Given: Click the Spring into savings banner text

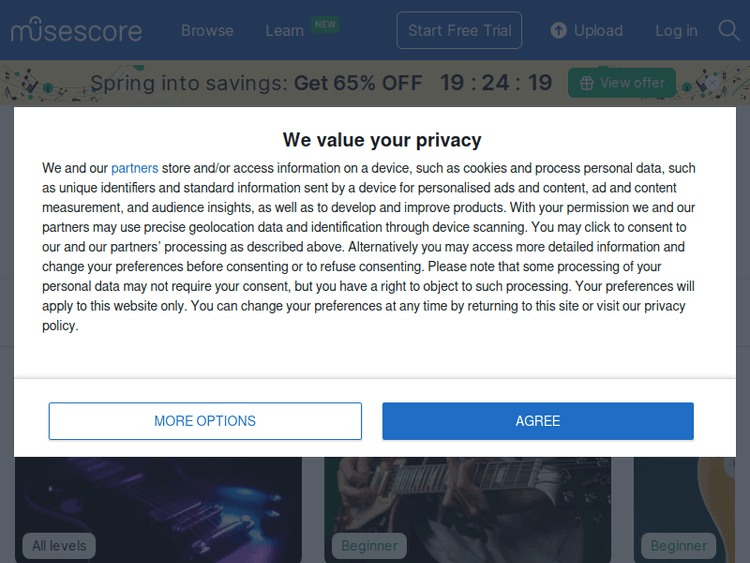Looking at the screenshot, I should (255, 83).
